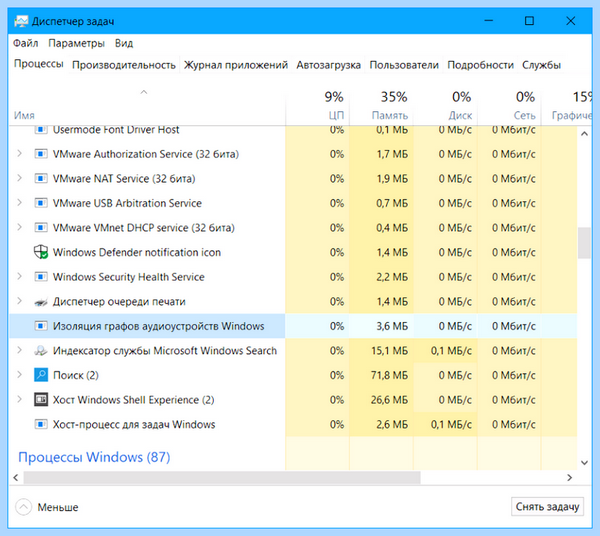This screenshot has width=600, height=536.
Task: Open the Параметры menu
Action: pyautogui.click(x=77, y=43)
